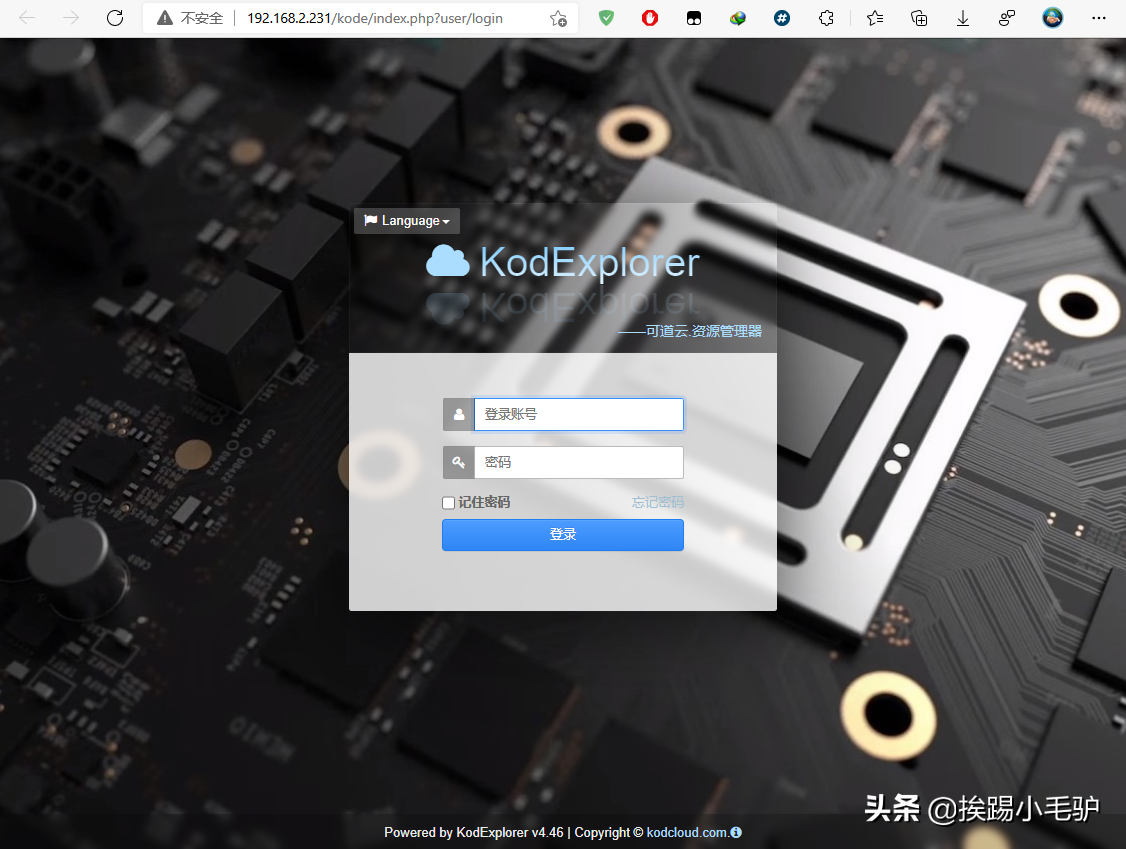Reload the page with refresh icon
1126x849 pixels.
pyautogui.click(x=115, y=18)
